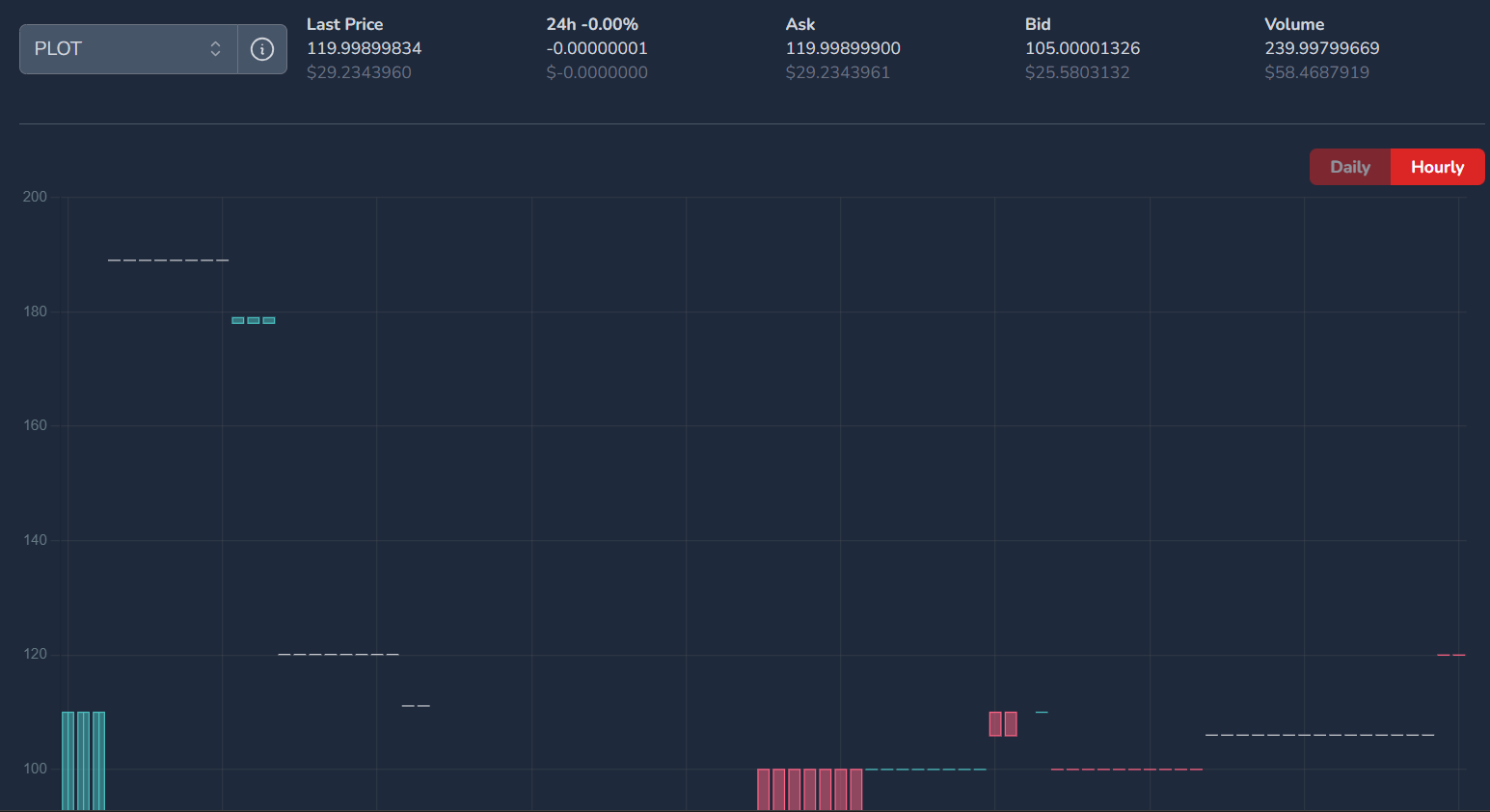Click the Volume value 239.99799669

[x=1322, y=48]
